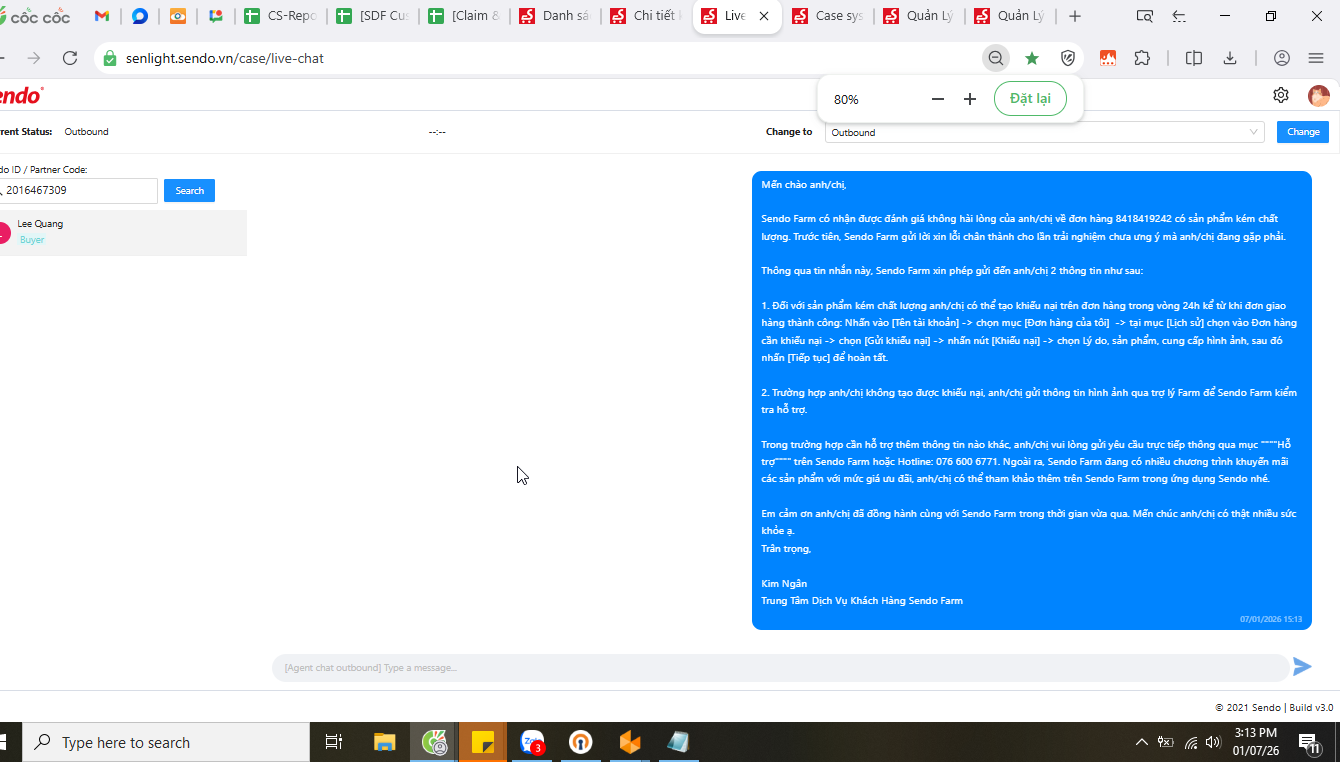
Task: Click the Đặt lại reset zoom button
Action: 1030,99
